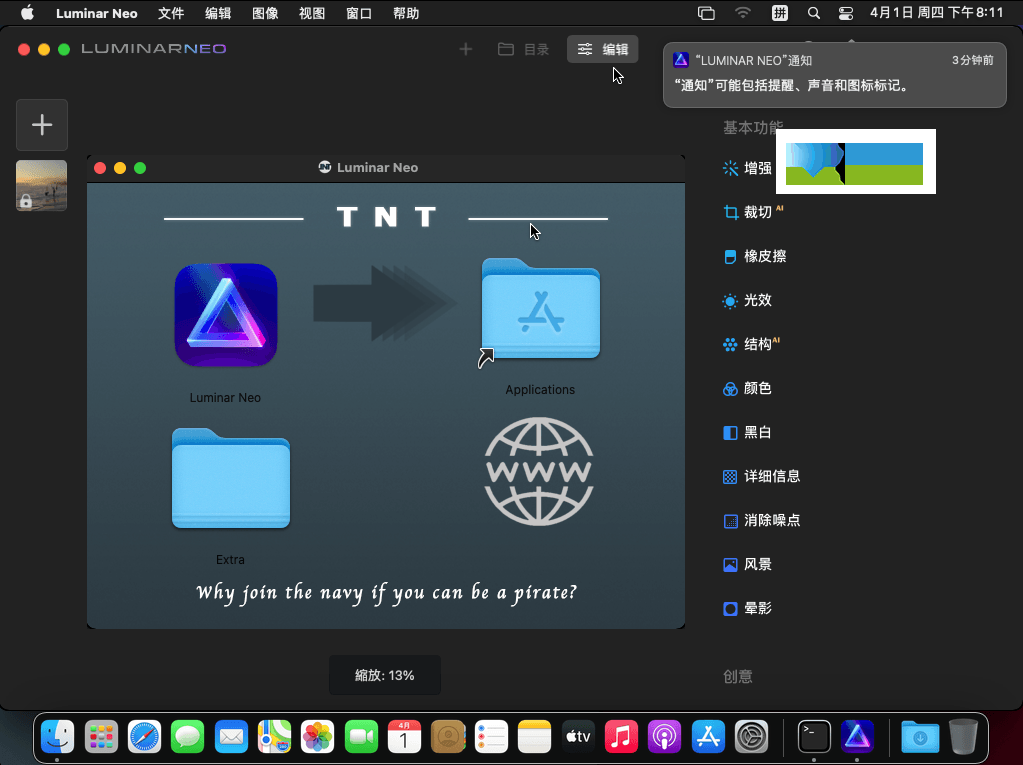The height and width of the screenshot is (765, 1023).
Task: Open the 窗口 menu
Action: (x=359, y=13)
